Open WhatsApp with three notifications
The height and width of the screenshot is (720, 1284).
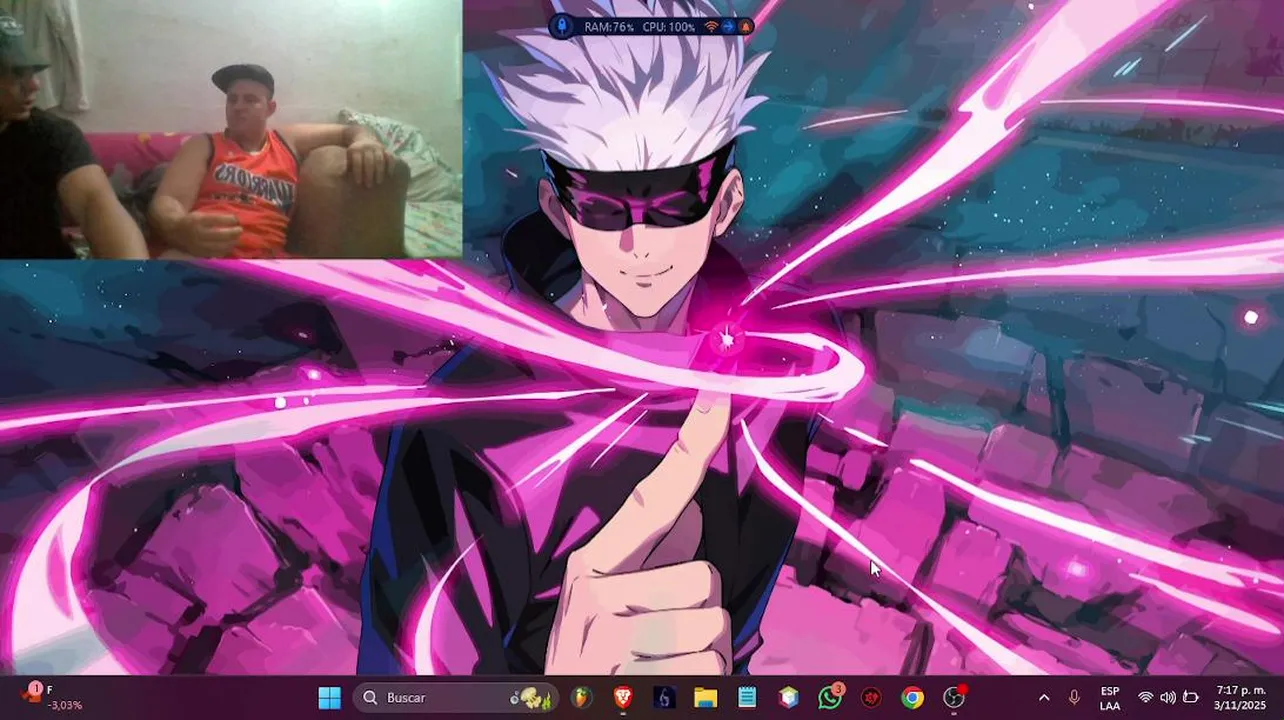[x=830, y=697]
